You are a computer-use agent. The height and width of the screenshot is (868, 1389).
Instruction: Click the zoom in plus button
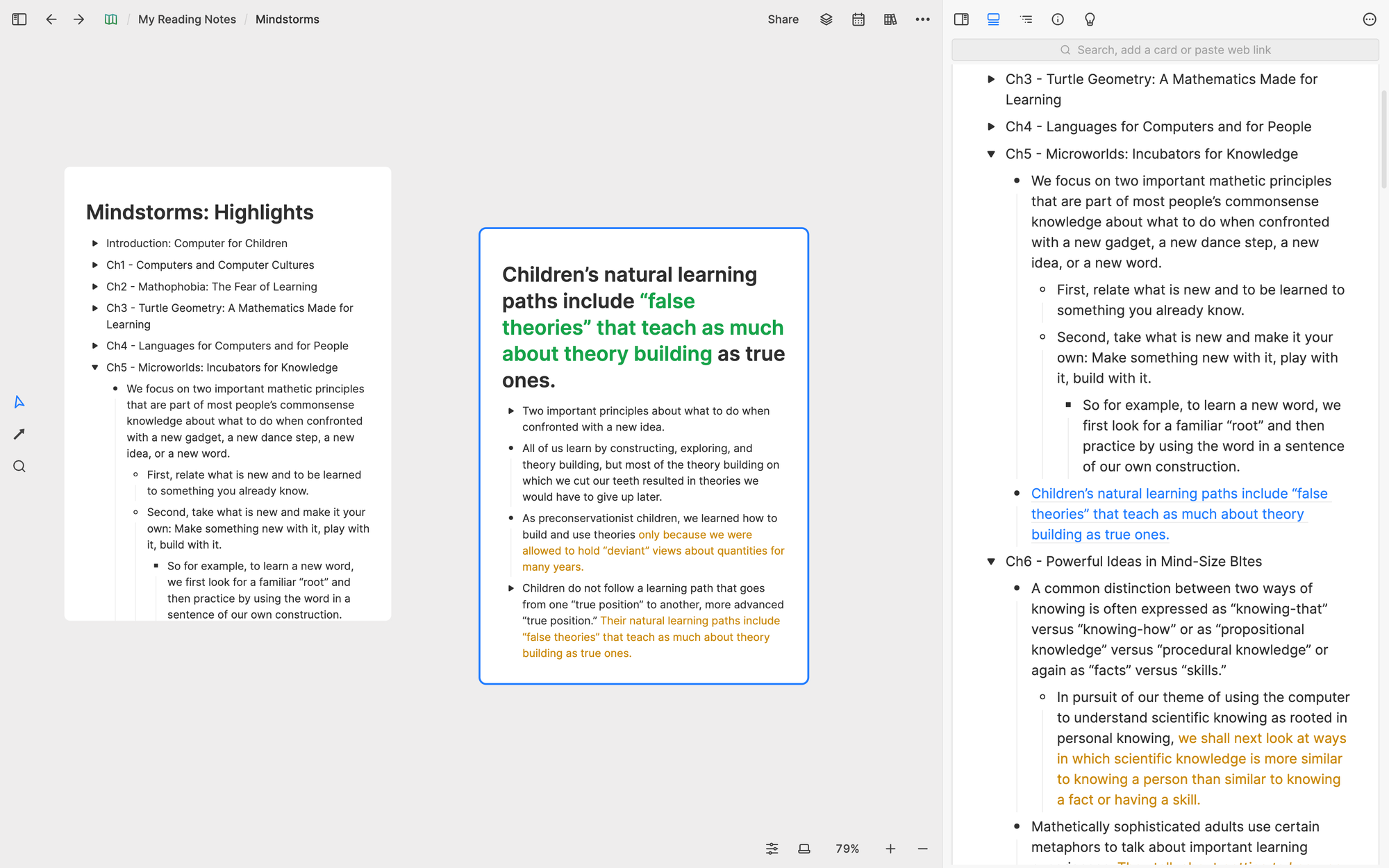click(x=890, y=849)
